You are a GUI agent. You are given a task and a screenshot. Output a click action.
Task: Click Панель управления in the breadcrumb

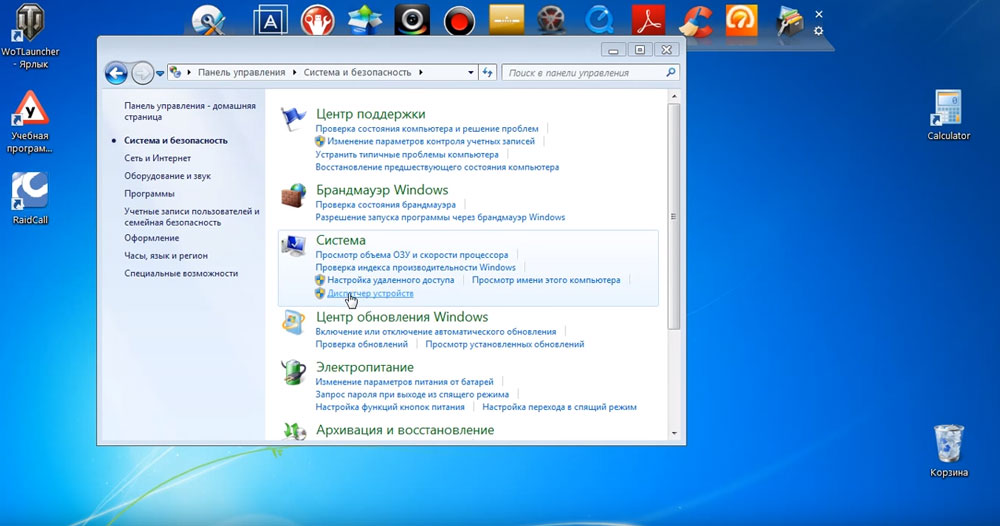pyautogui.click(x=241, y=73)
